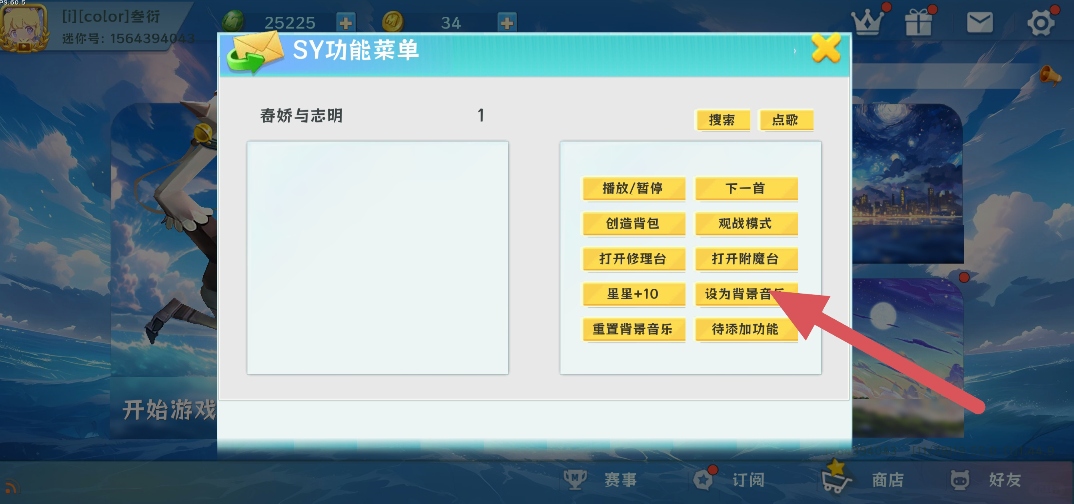Open the crown ranking icon
Viewport: 1074px width, 504px height.
869,23
